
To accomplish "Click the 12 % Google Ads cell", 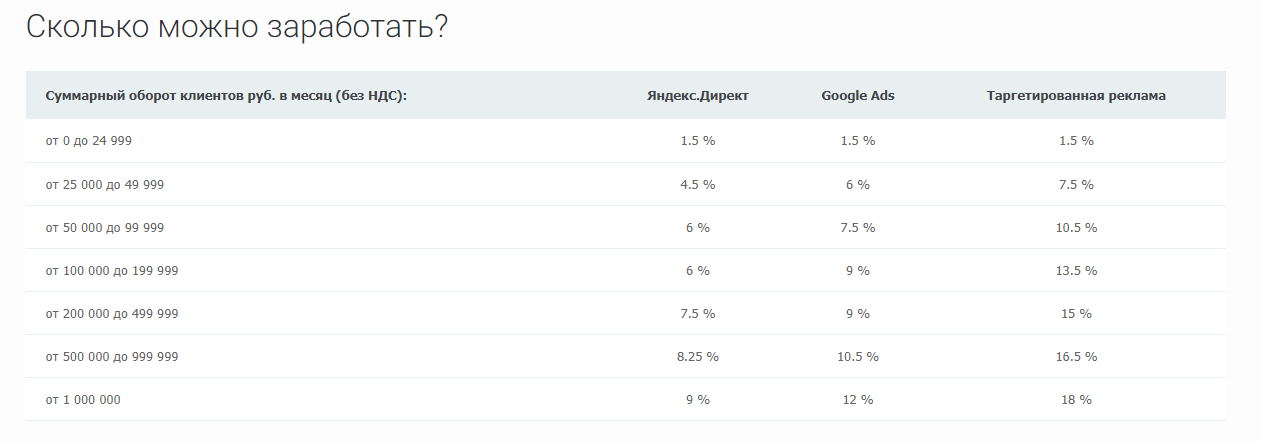I will pyautogui.click(x=858, y=400).
